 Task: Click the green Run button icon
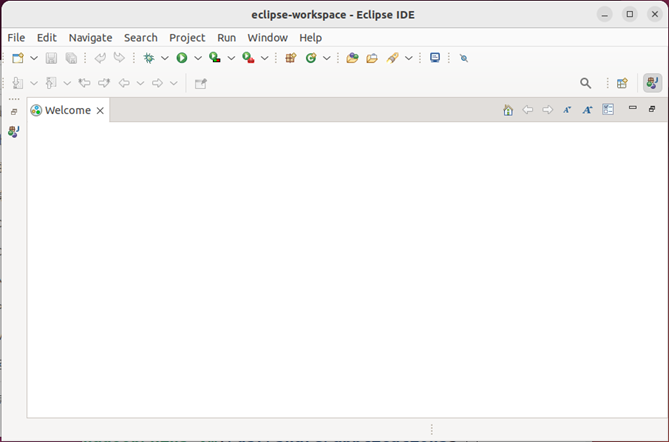182,58
